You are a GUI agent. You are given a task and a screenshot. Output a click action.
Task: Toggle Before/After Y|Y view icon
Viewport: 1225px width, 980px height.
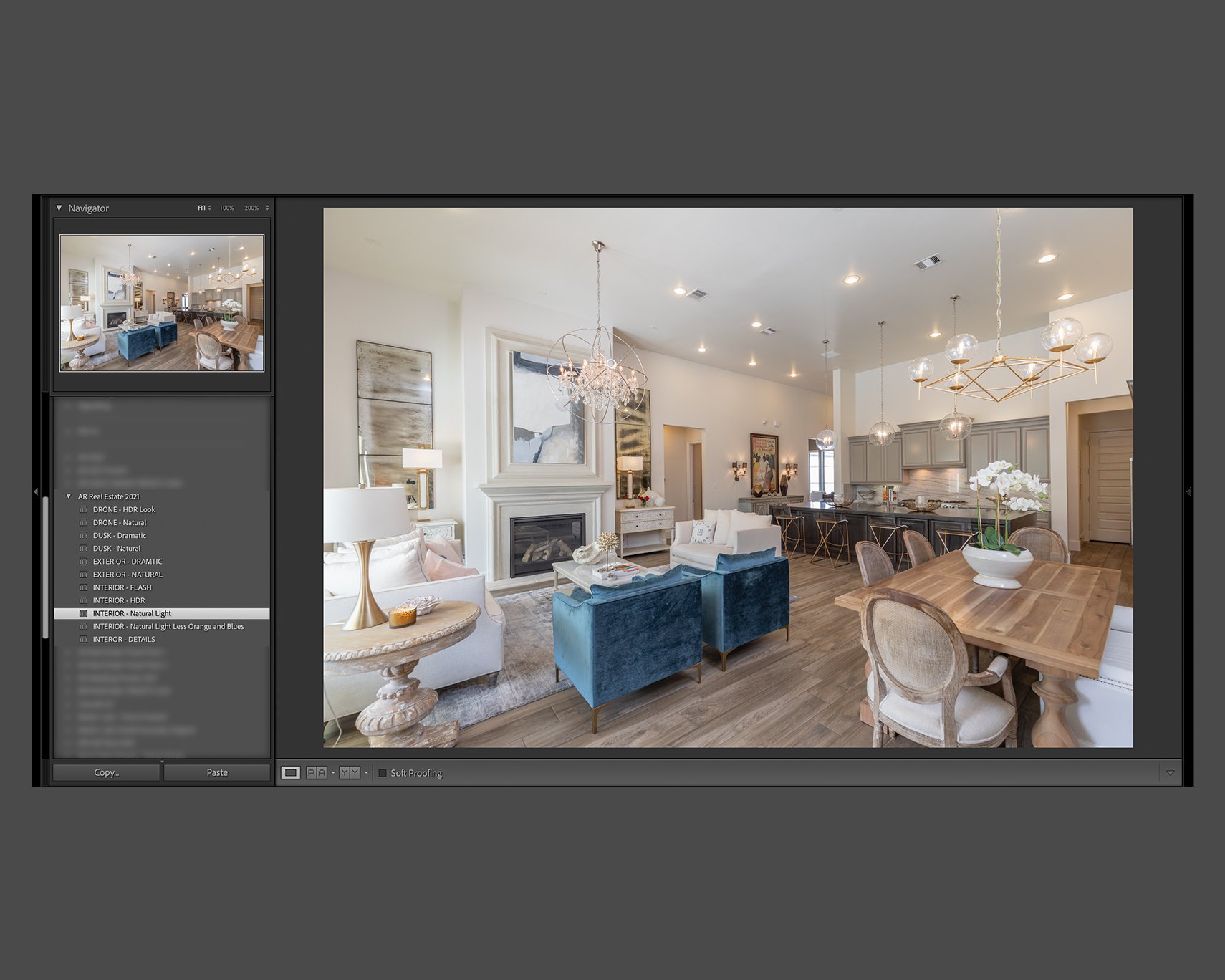click(x=350, y=772)
